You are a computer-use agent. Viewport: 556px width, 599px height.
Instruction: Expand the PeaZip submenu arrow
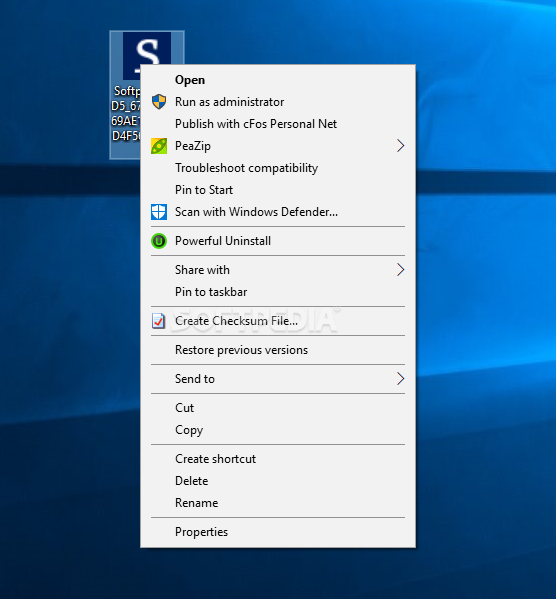(x=400, y=146)
